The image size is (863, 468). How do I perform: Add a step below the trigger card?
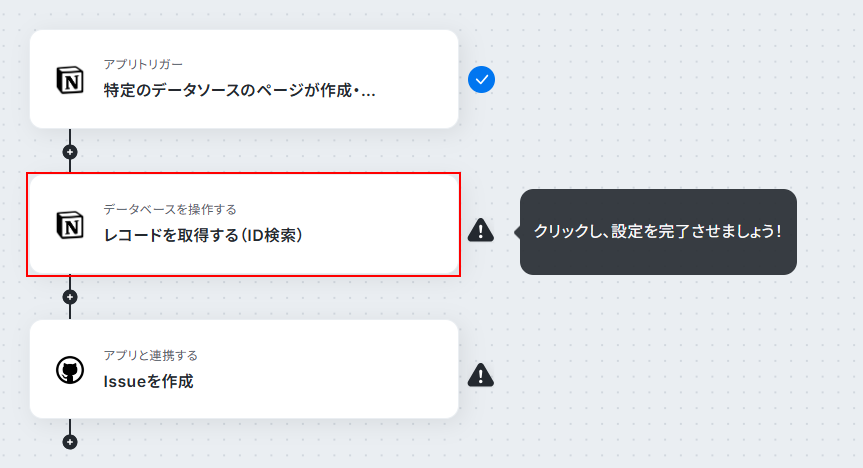(x=70, y=152)
